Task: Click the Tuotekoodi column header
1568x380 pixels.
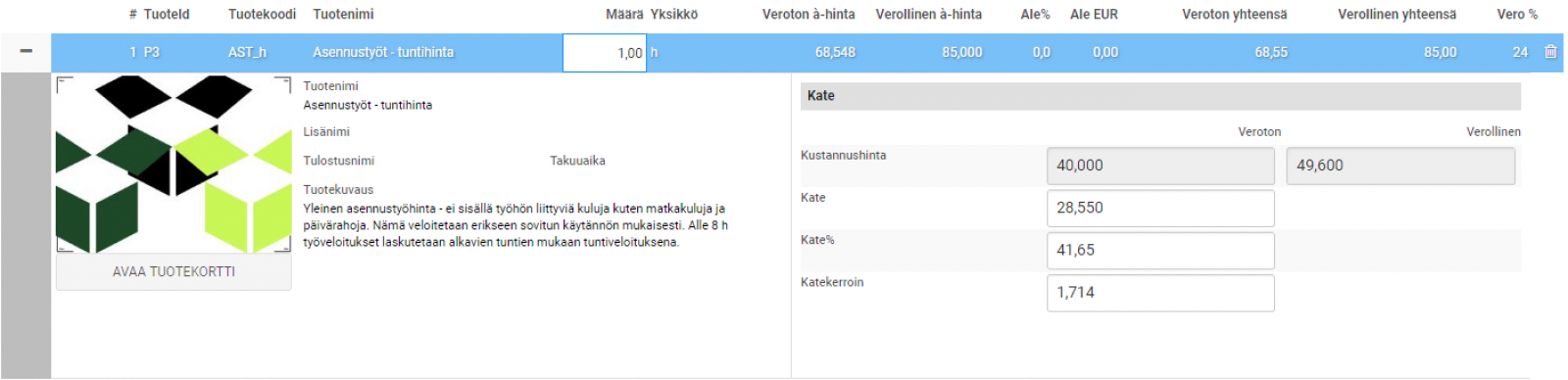Action: click(262, 14)
